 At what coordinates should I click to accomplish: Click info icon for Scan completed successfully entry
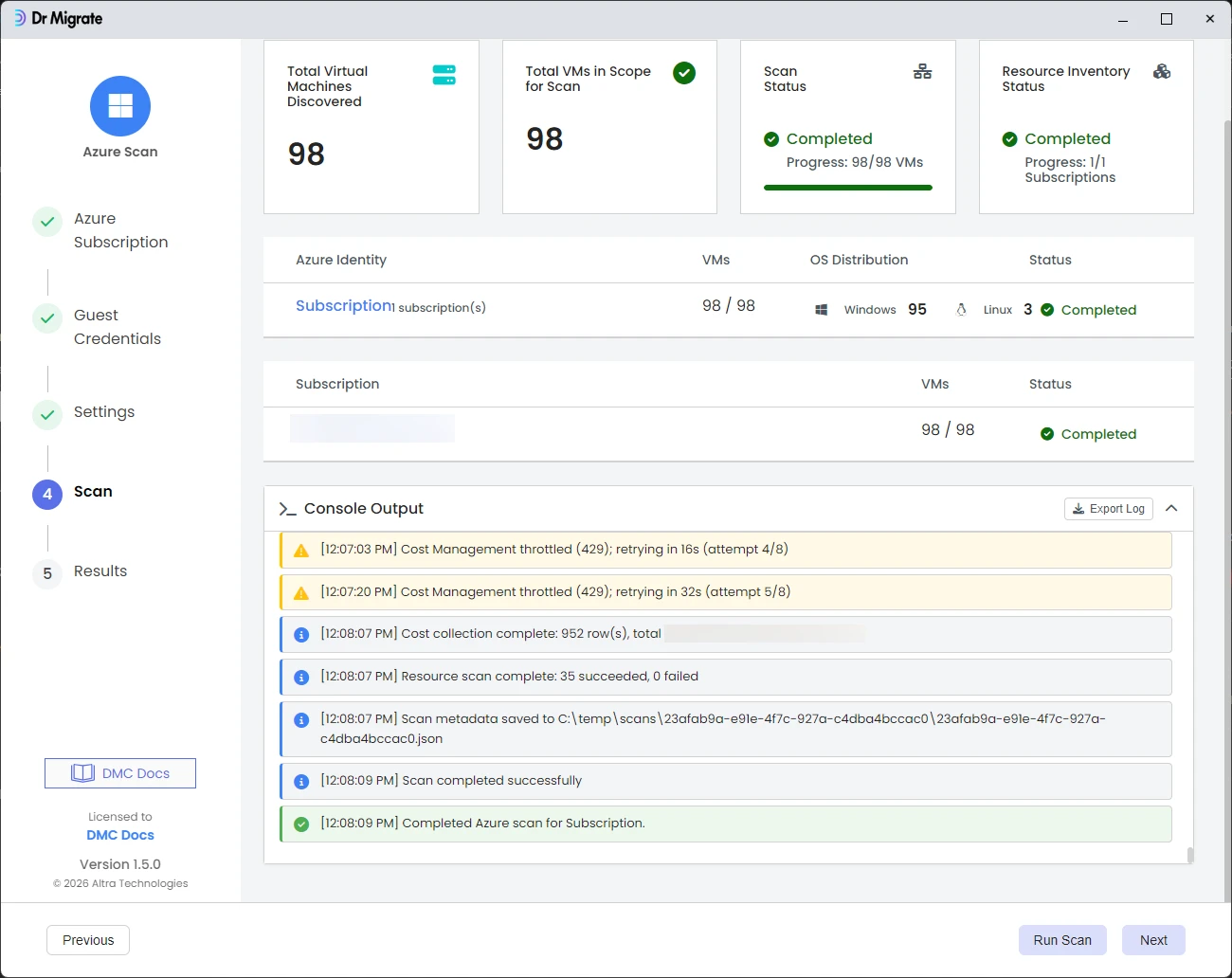(x=301, y=782)
